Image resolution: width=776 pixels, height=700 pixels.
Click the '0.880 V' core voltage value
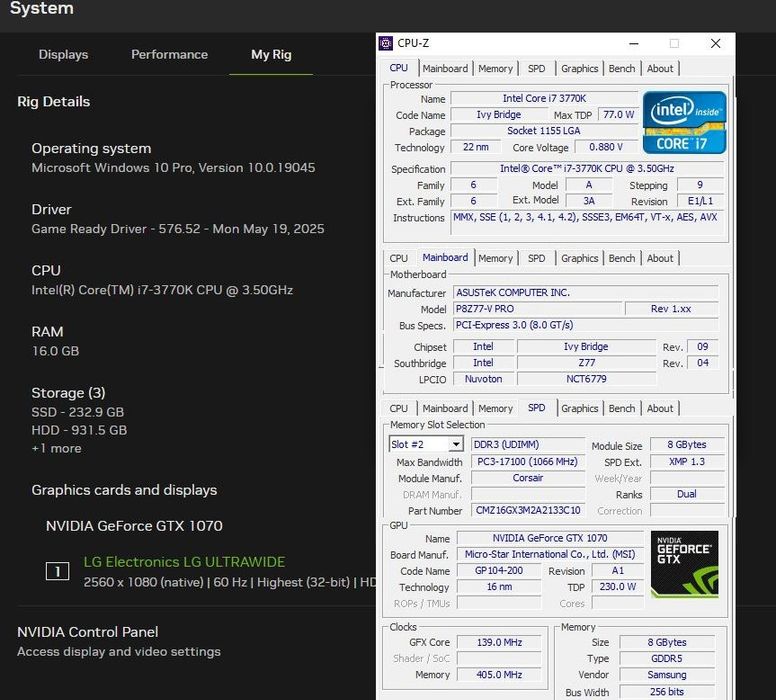click(x=606, y=147)
